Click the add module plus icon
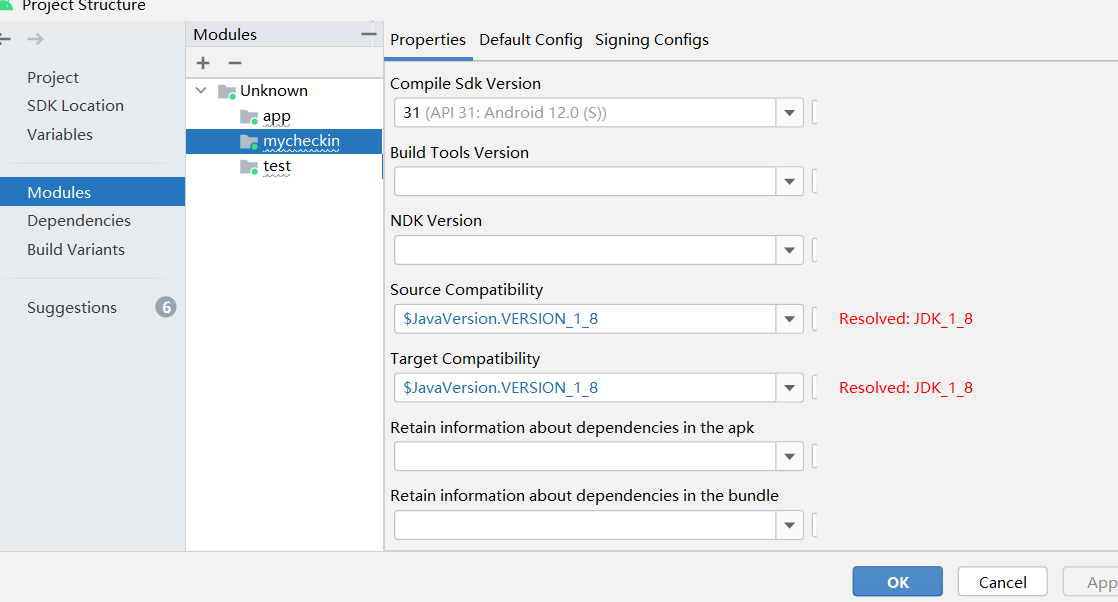1118x602 pixels. pyautogui.click(x=203, y=63)
